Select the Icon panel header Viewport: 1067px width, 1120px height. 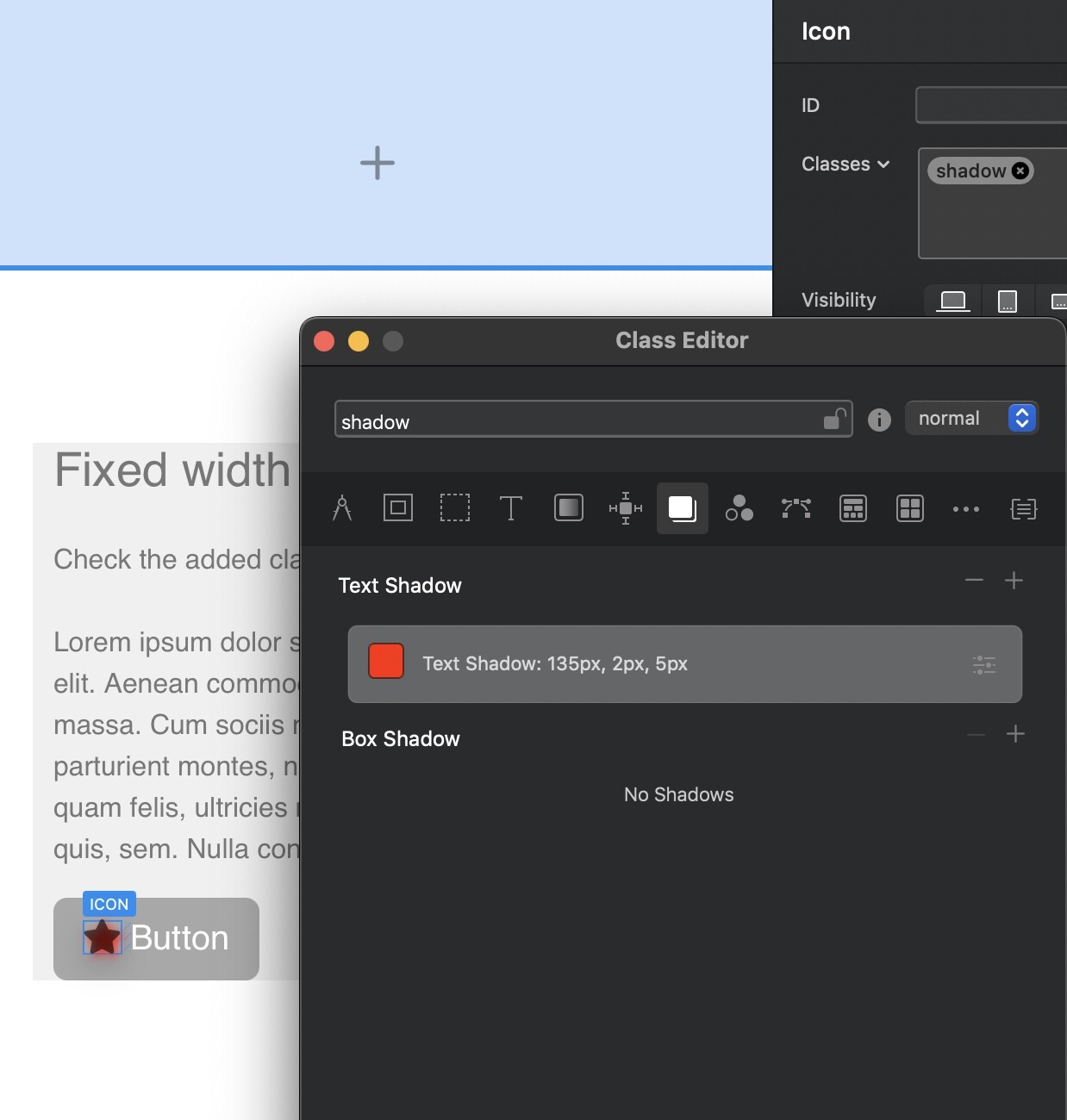click(x=825, y=31)
